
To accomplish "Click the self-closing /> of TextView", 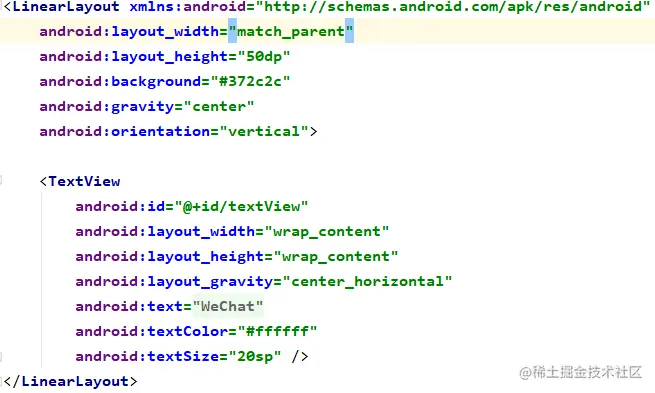I will pyautogui.click(x=300, y=357).
